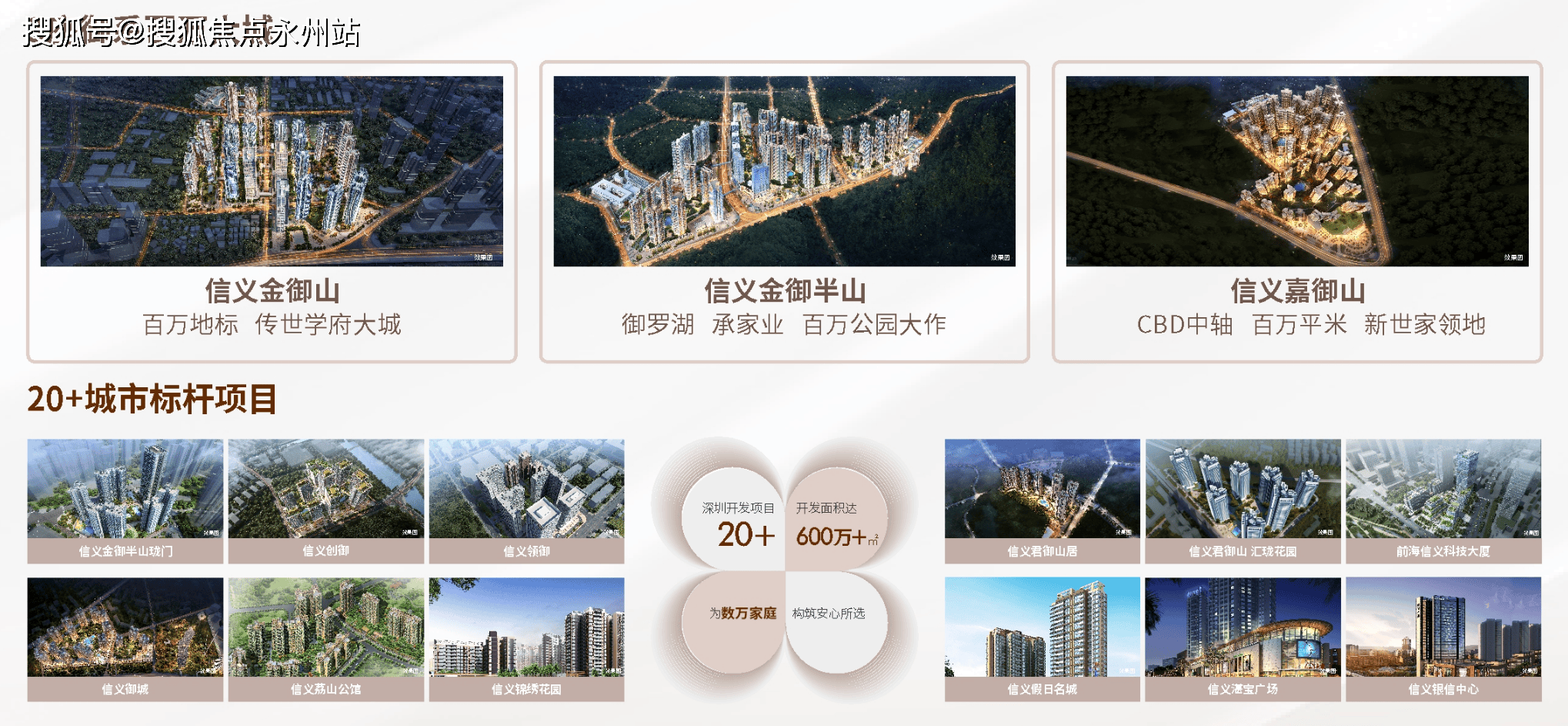The height and width of the screenshot is (726, 1568).
Task: Click the heading 20+城市标杆项目
Action: pyautogui.click(x=152, y=399)
